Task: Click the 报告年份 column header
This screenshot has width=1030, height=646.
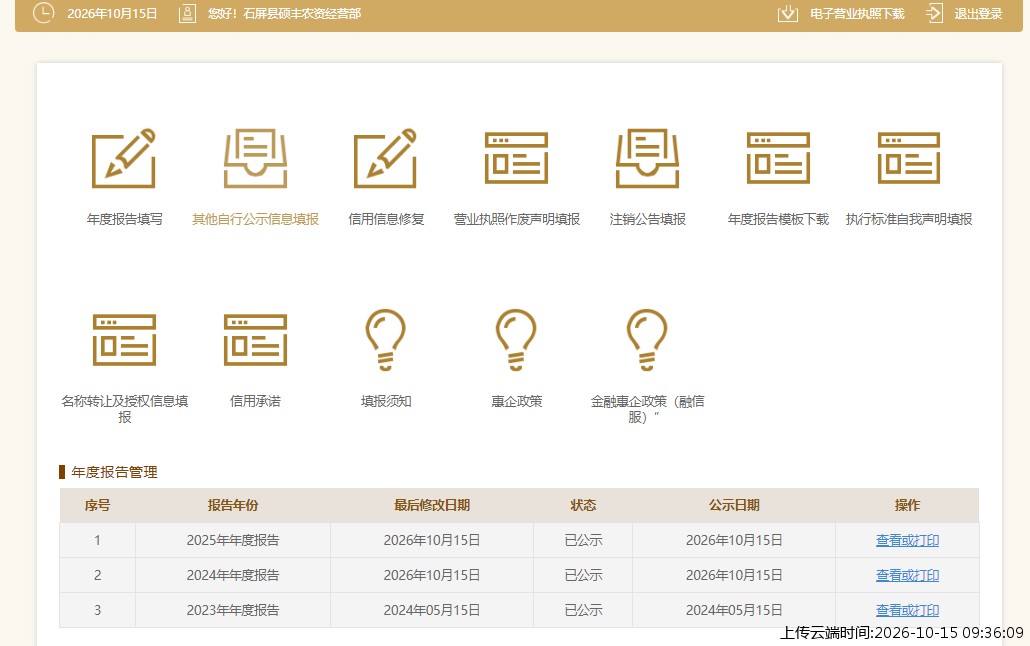Action: point(233,505)
